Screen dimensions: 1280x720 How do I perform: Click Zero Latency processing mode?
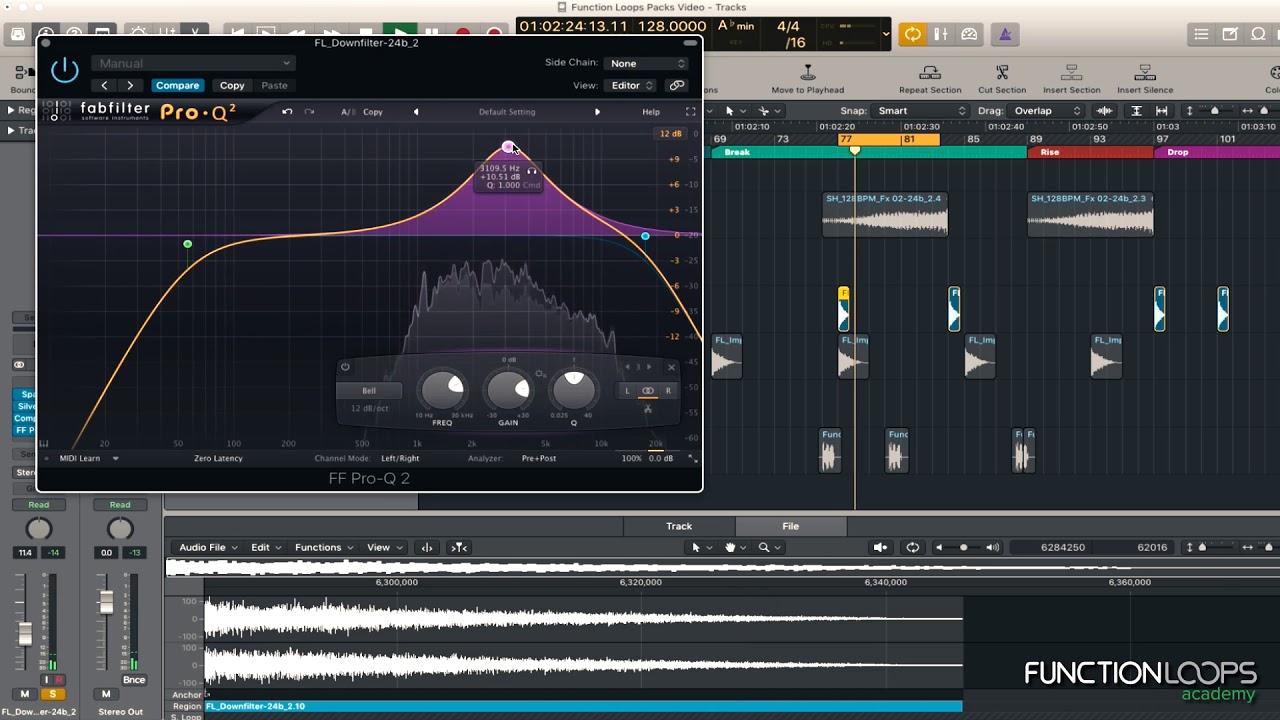(218, 458)
